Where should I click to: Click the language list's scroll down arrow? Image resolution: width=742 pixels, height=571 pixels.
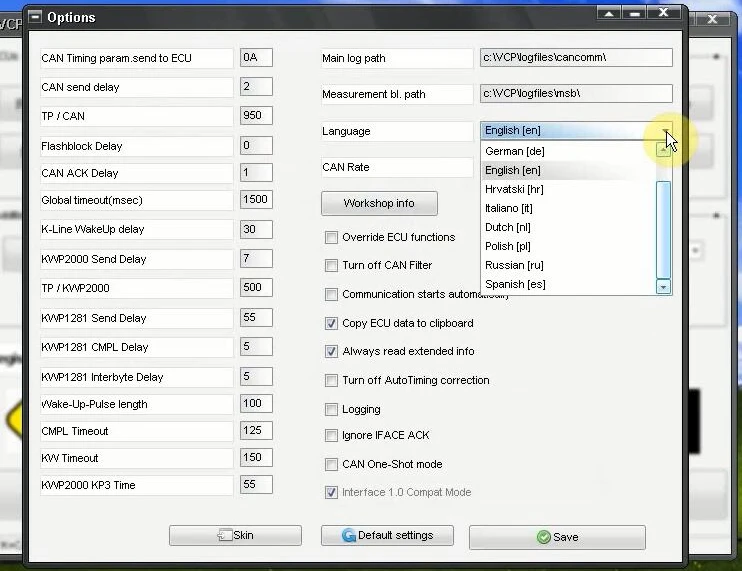tap(663, 287)
